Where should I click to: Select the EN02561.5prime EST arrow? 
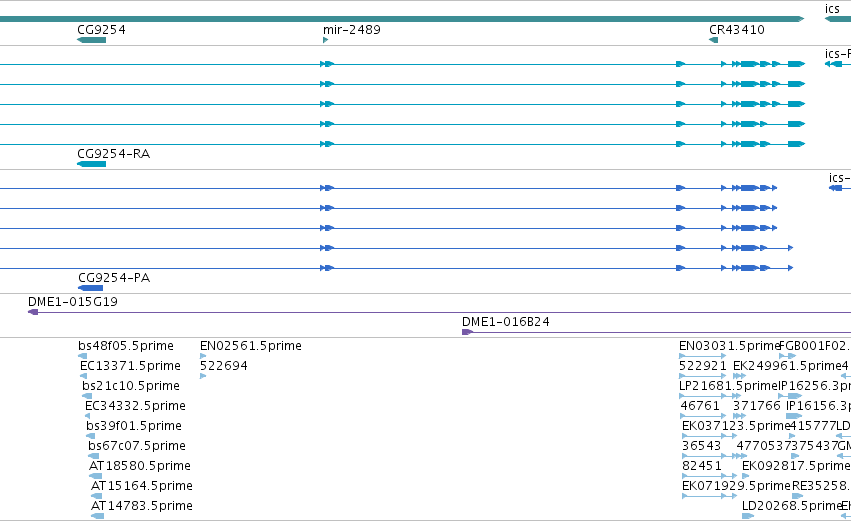[x=203, y=356]
